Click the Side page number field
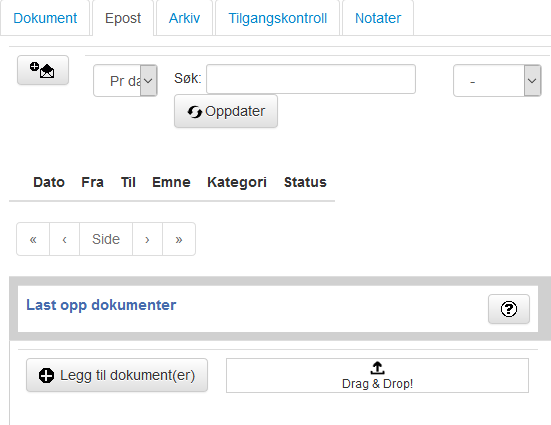 106,239
